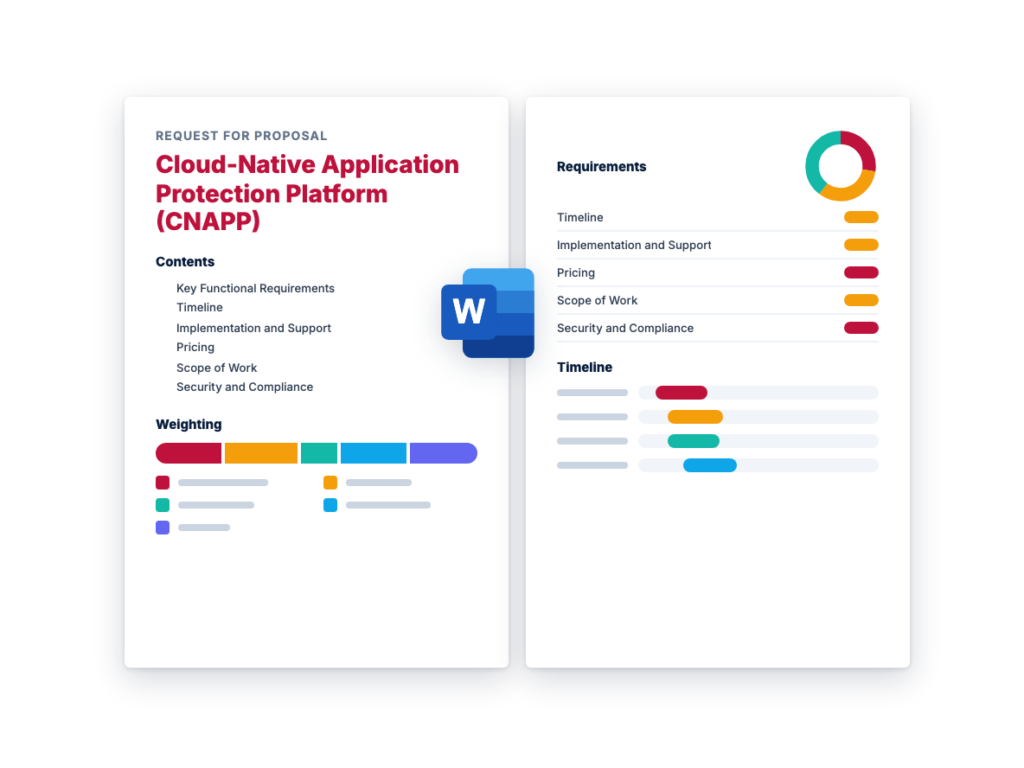Click the 'Requirements' heading

[601, 167]
